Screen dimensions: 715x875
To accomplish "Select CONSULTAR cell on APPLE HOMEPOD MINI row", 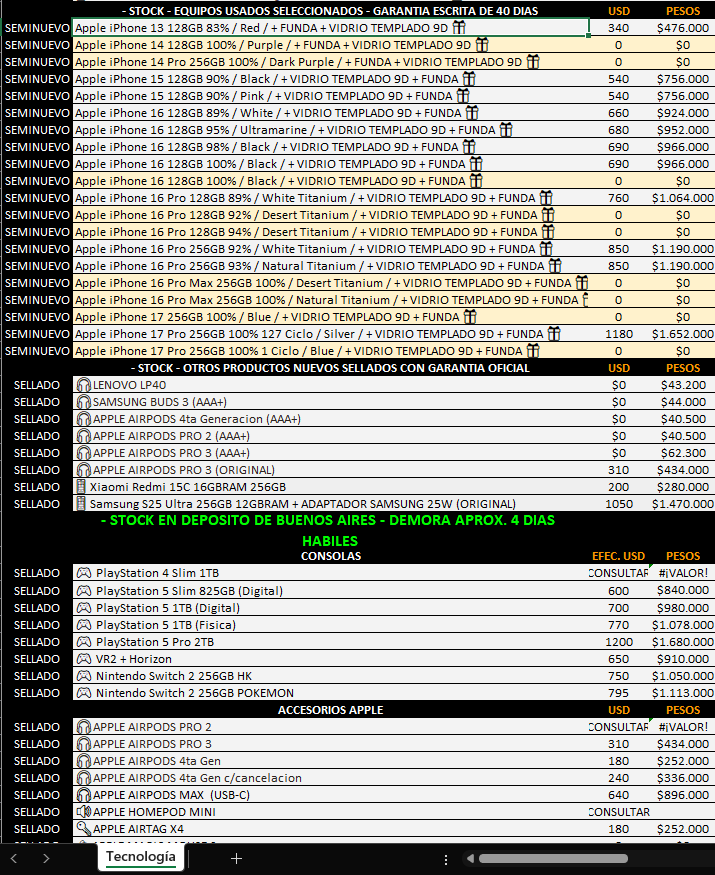I will 618,812.
